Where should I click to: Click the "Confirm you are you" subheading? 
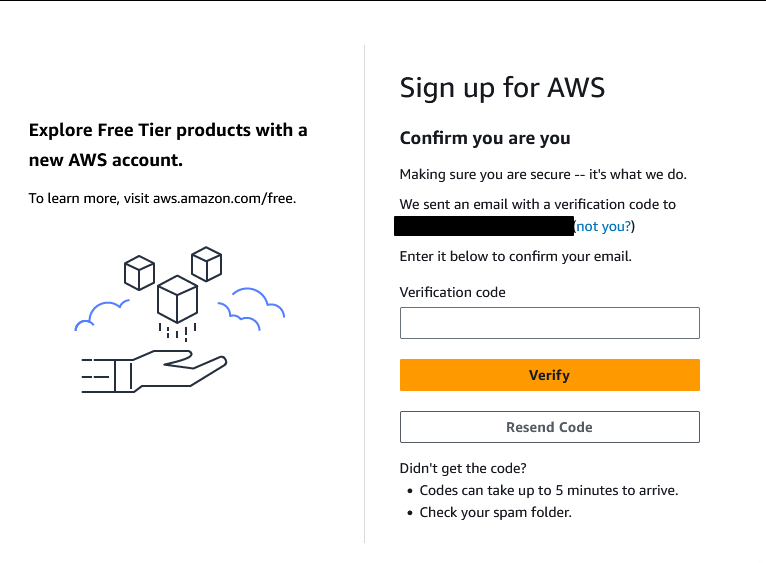(485, 138)
